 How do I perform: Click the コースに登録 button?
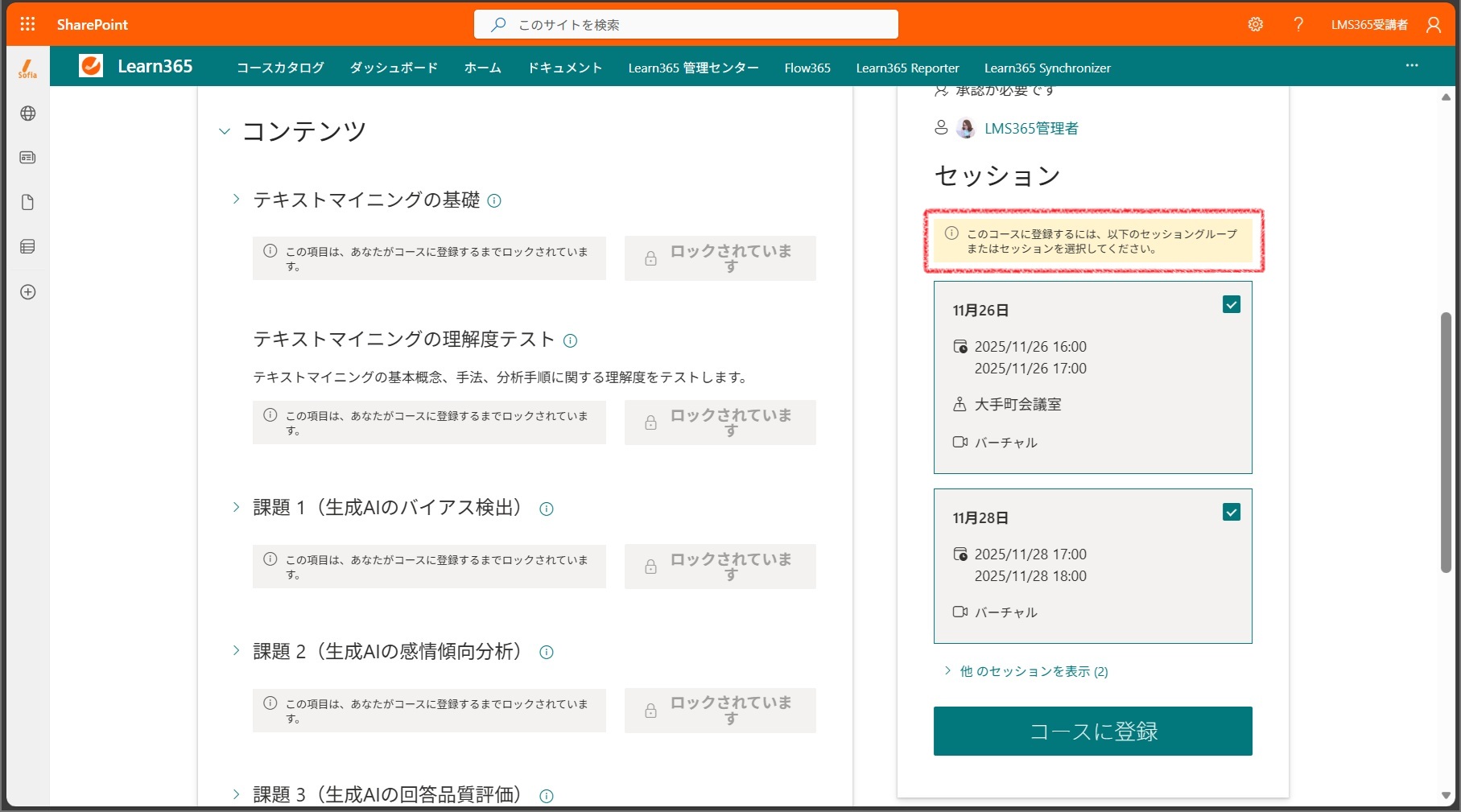pyautogui.click(x=1092, y=731)
